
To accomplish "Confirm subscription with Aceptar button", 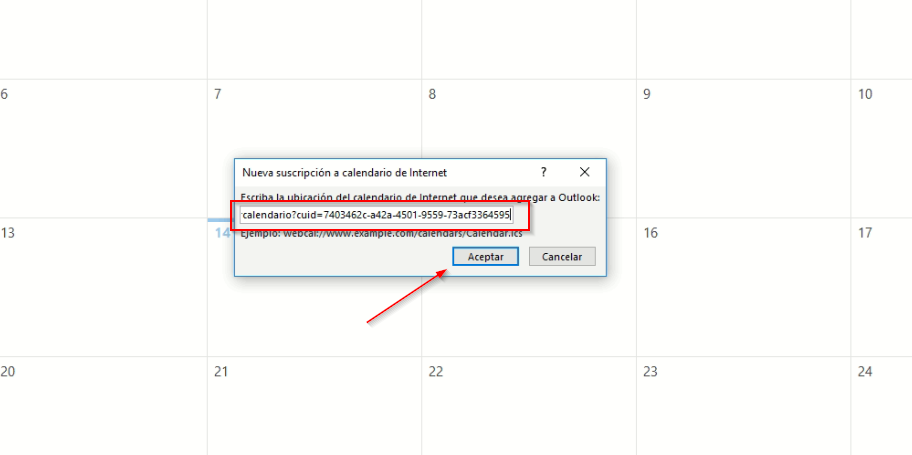I will click(485, 257).
